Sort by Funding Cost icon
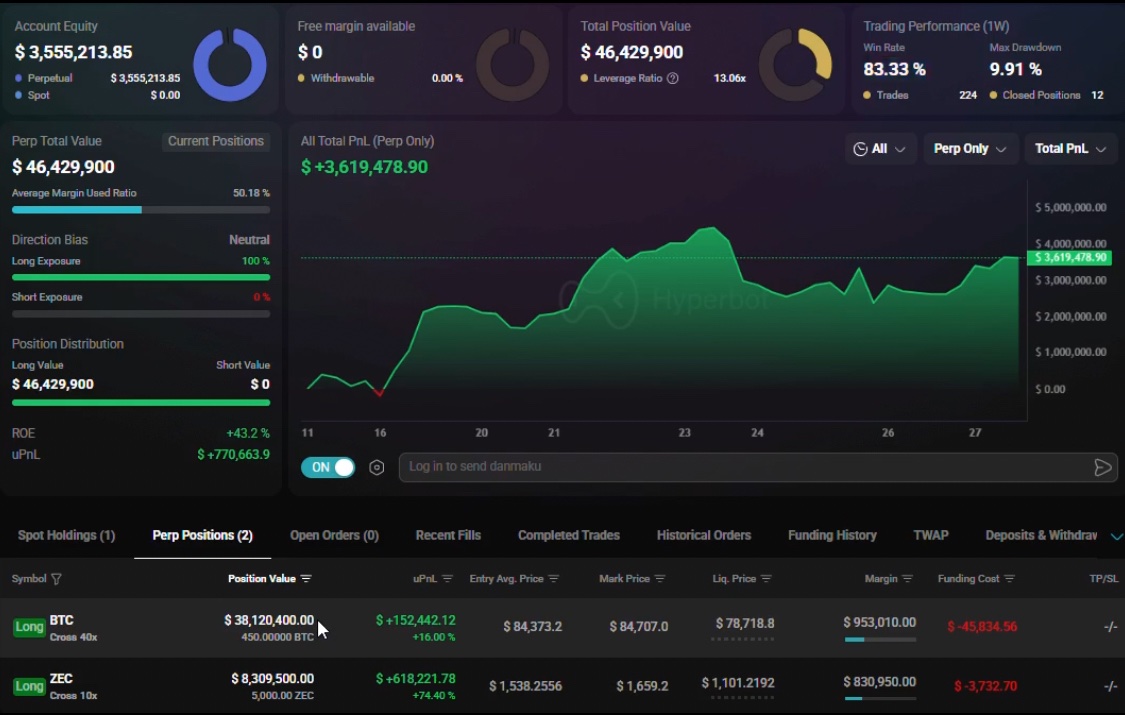 pyautogui.click(x=1009, y=579)
